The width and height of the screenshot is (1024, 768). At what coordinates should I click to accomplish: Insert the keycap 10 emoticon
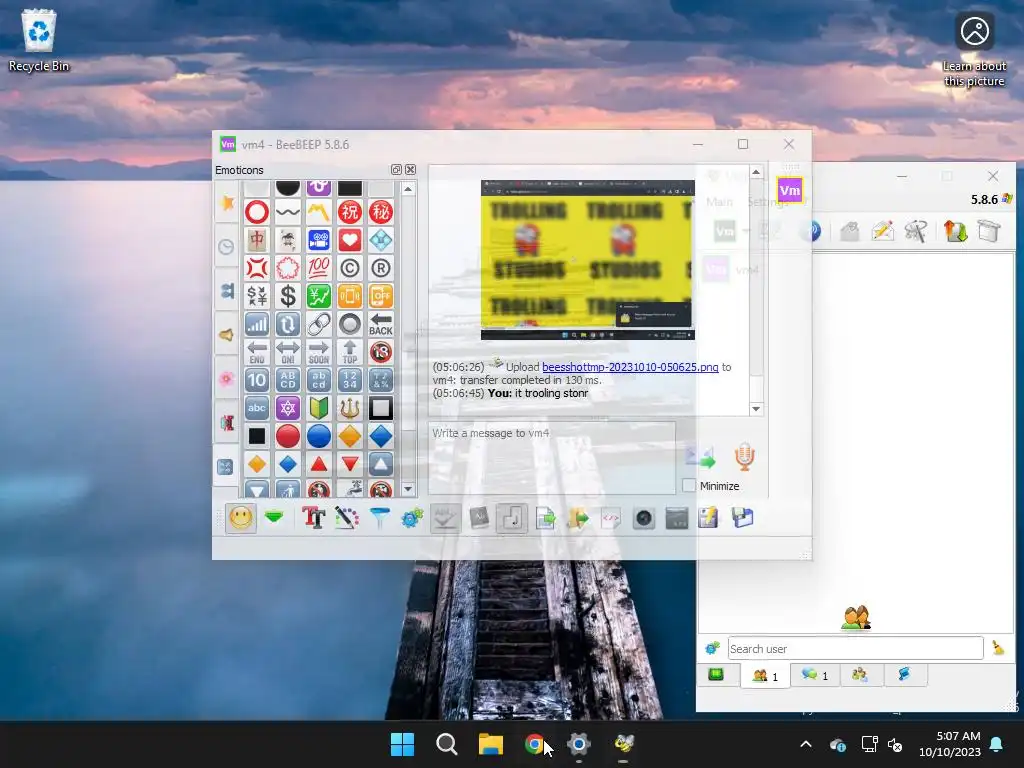[257, 380]
